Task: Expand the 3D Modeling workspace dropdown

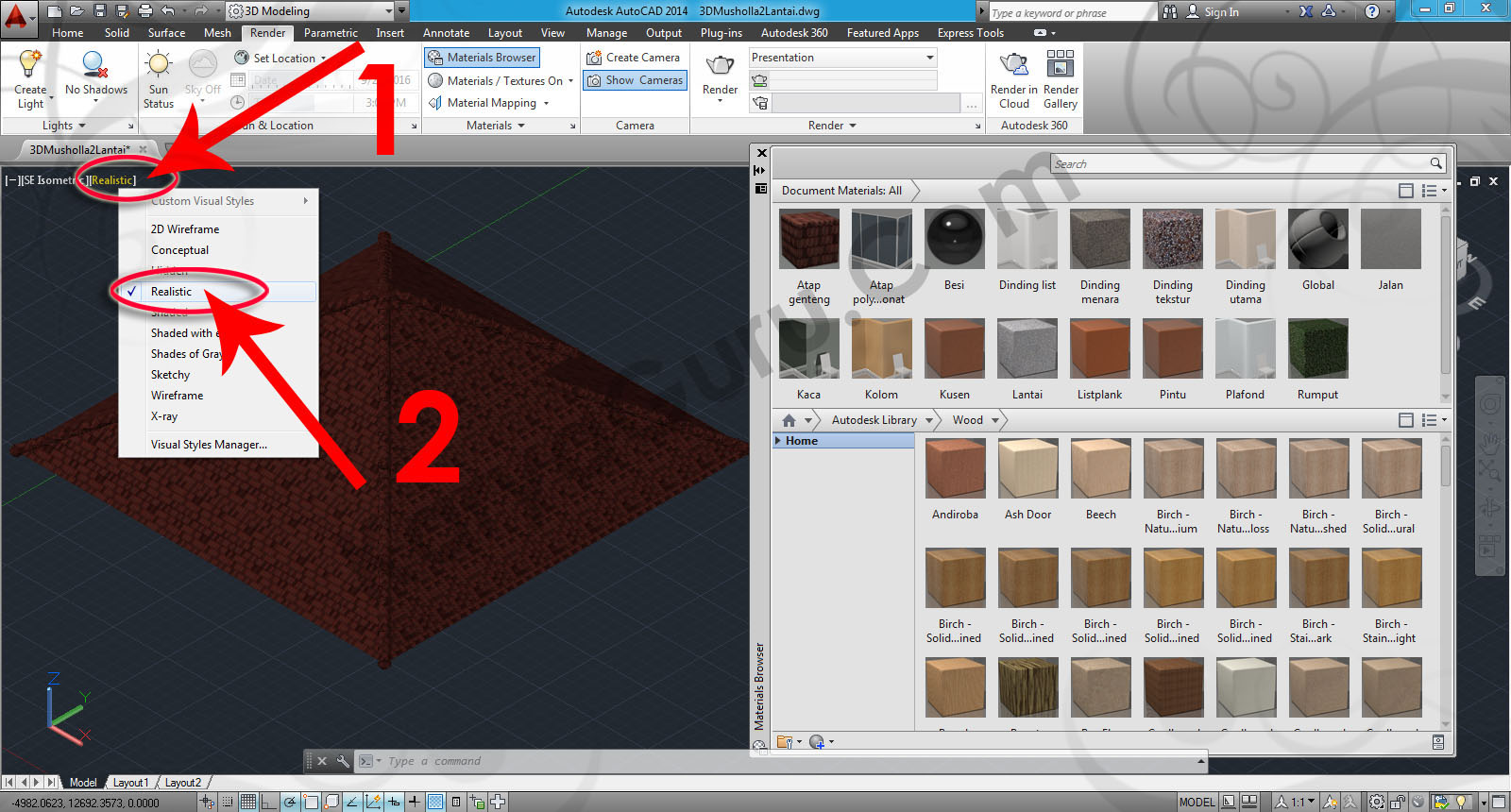Action: click(388, 11)
